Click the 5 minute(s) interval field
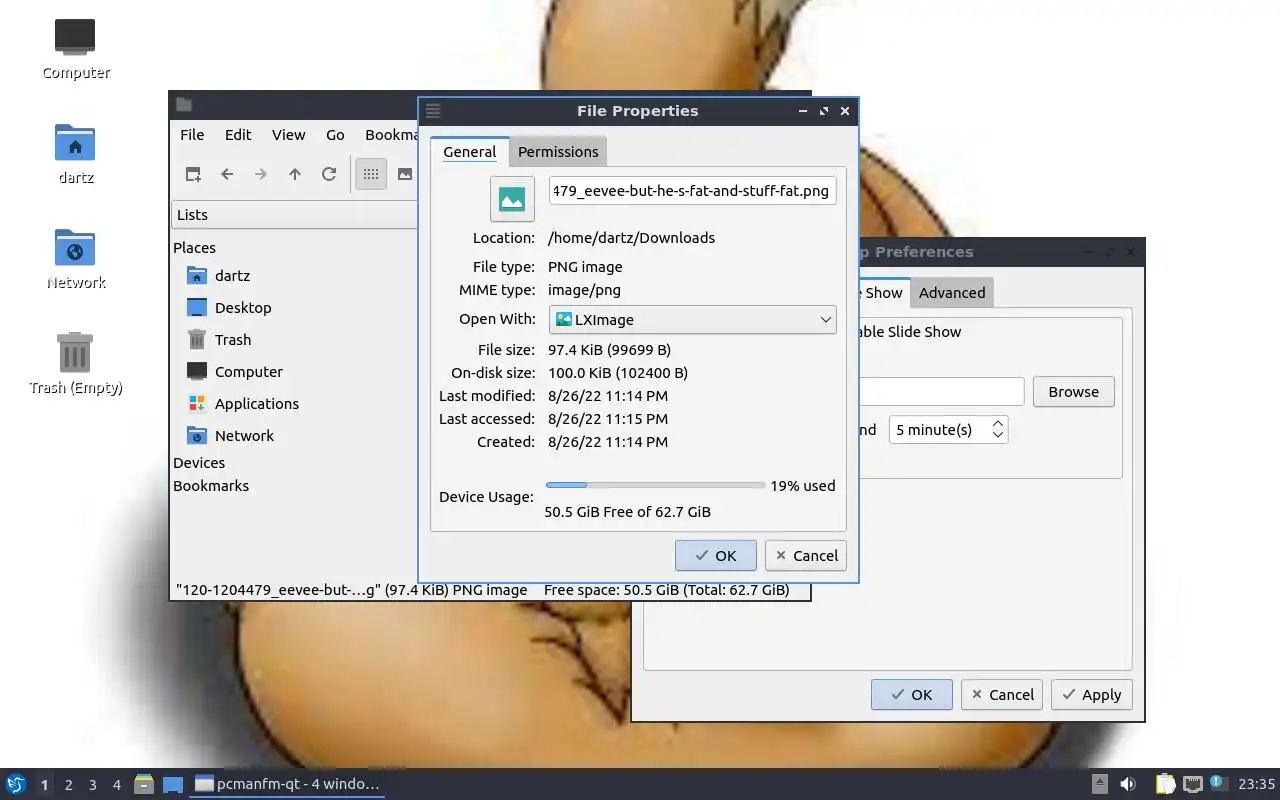This screenshot has width=1280, height=800. pyautogui.click(x=948, y=430)
